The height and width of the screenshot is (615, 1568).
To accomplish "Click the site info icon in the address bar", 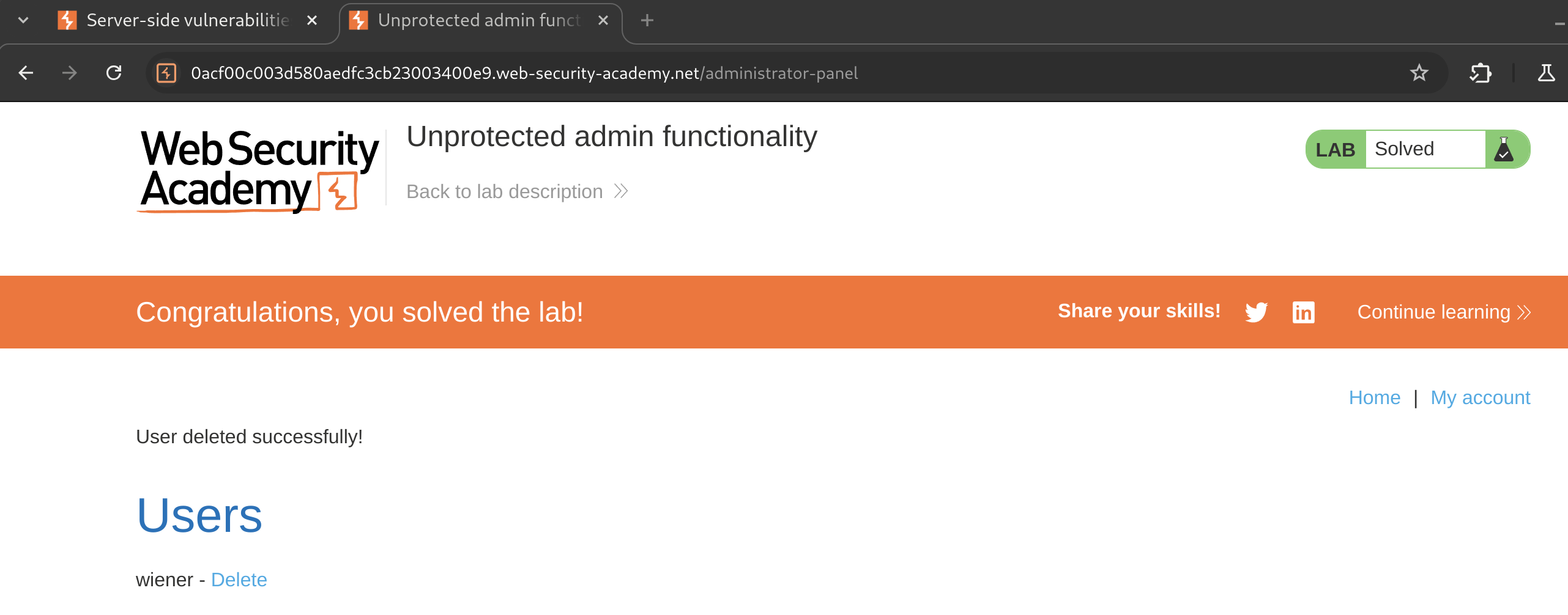I will (x=166, y=73).
